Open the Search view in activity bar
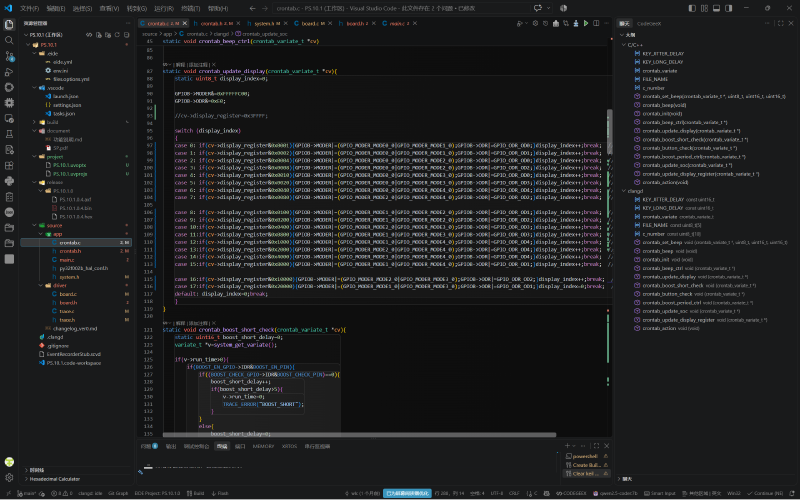 click(9, 40)
